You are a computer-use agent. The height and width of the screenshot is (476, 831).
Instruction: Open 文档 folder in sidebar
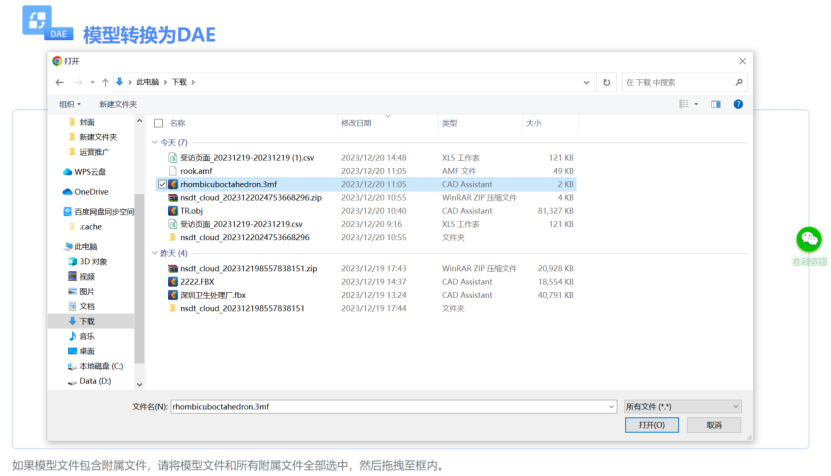tap(87, 306)
